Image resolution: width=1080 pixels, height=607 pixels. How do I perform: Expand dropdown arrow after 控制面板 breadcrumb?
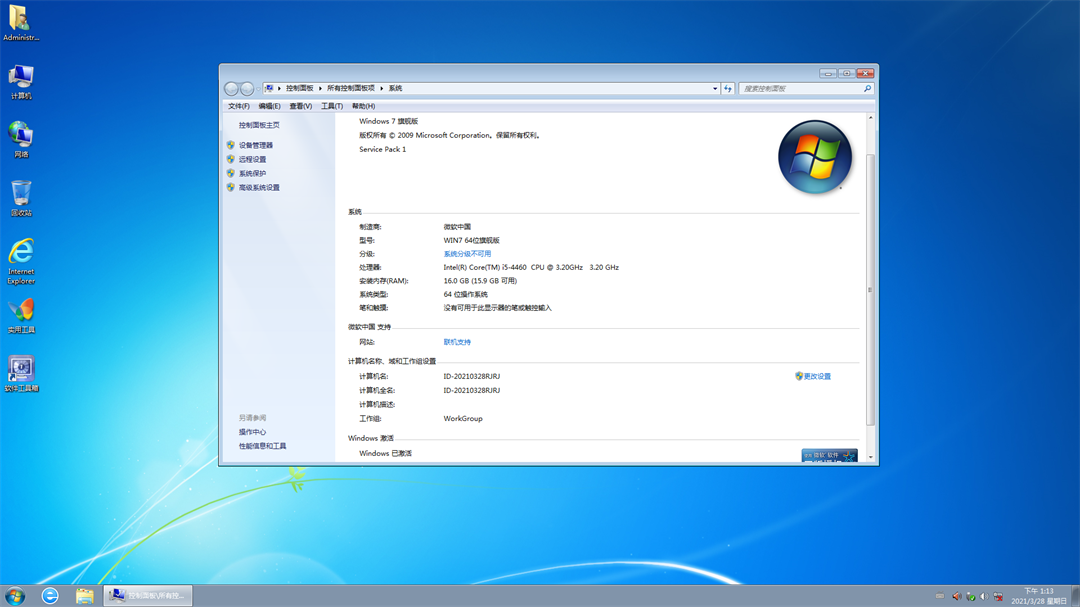click(320, 89)
